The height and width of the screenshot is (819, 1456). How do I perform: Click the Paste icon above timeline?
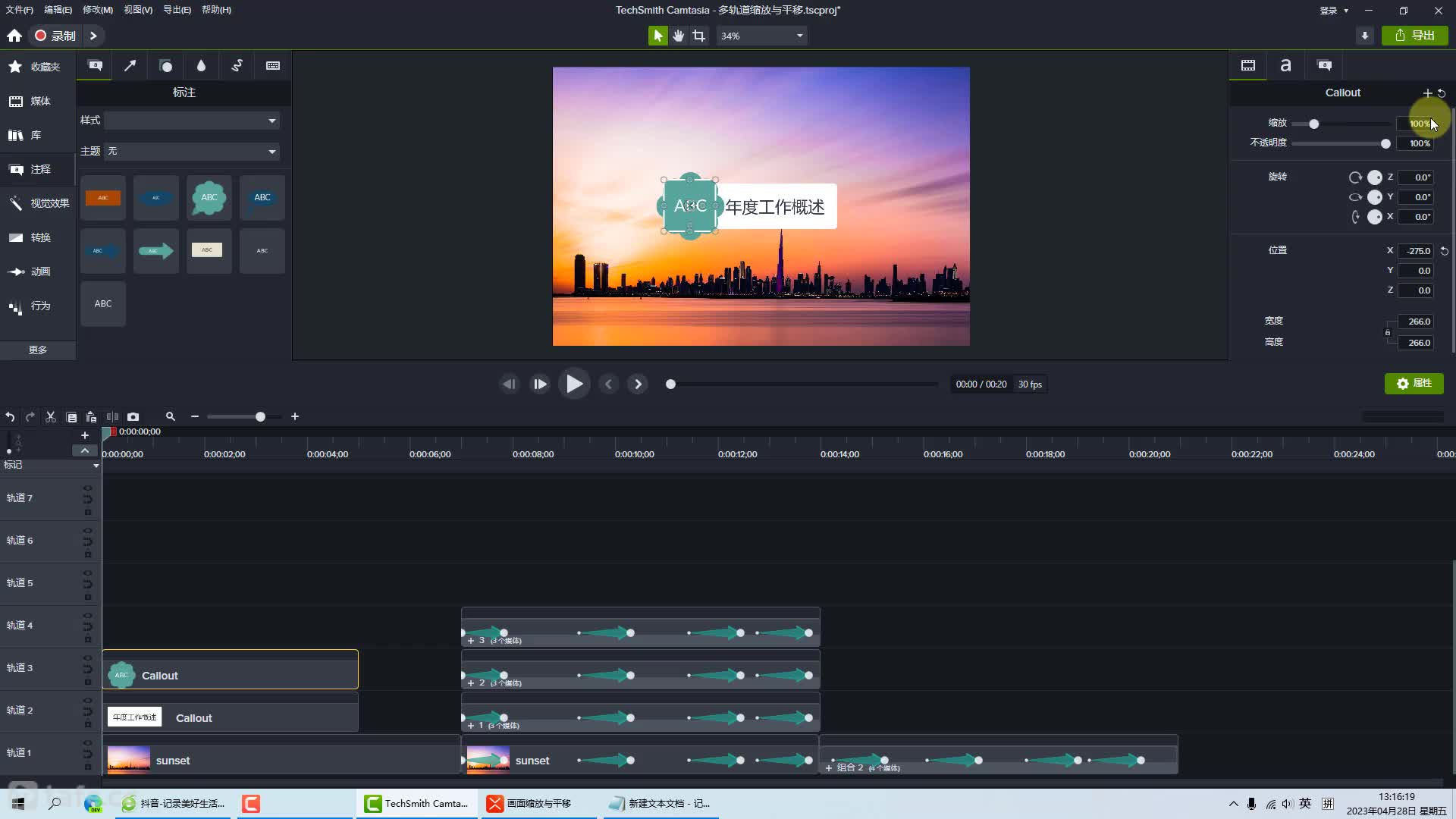[x=92, y=417]
